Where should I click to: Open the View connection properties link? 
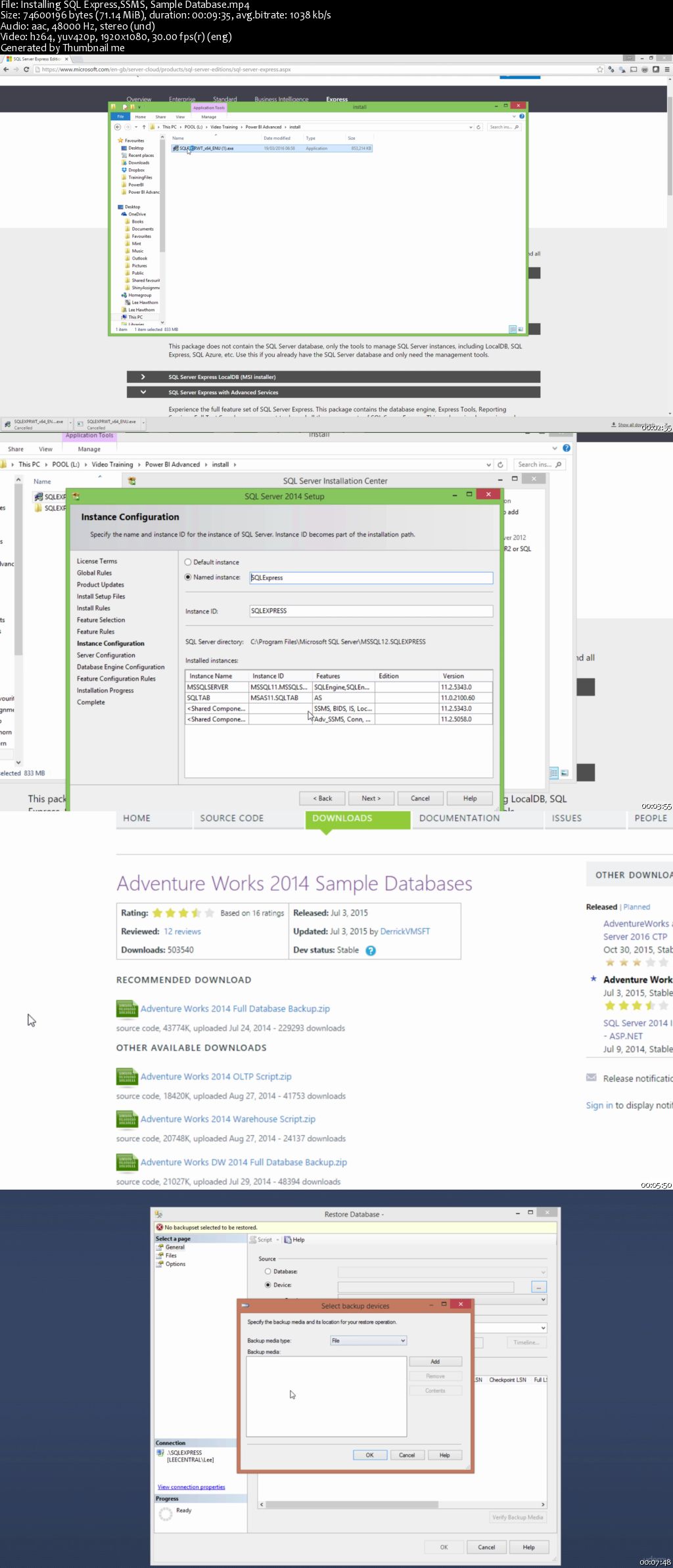click(191, 1487)
